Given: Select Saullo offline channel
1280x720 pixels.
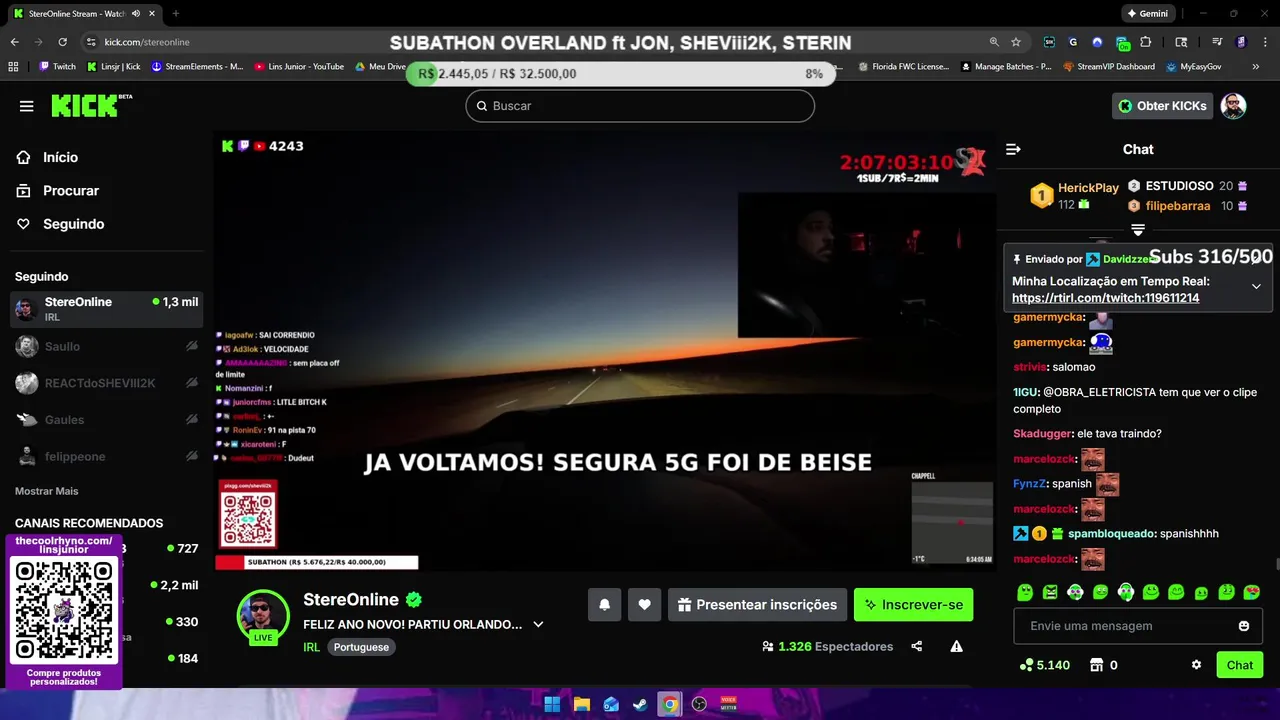Looking at the screenshot, I should point(106,347).
